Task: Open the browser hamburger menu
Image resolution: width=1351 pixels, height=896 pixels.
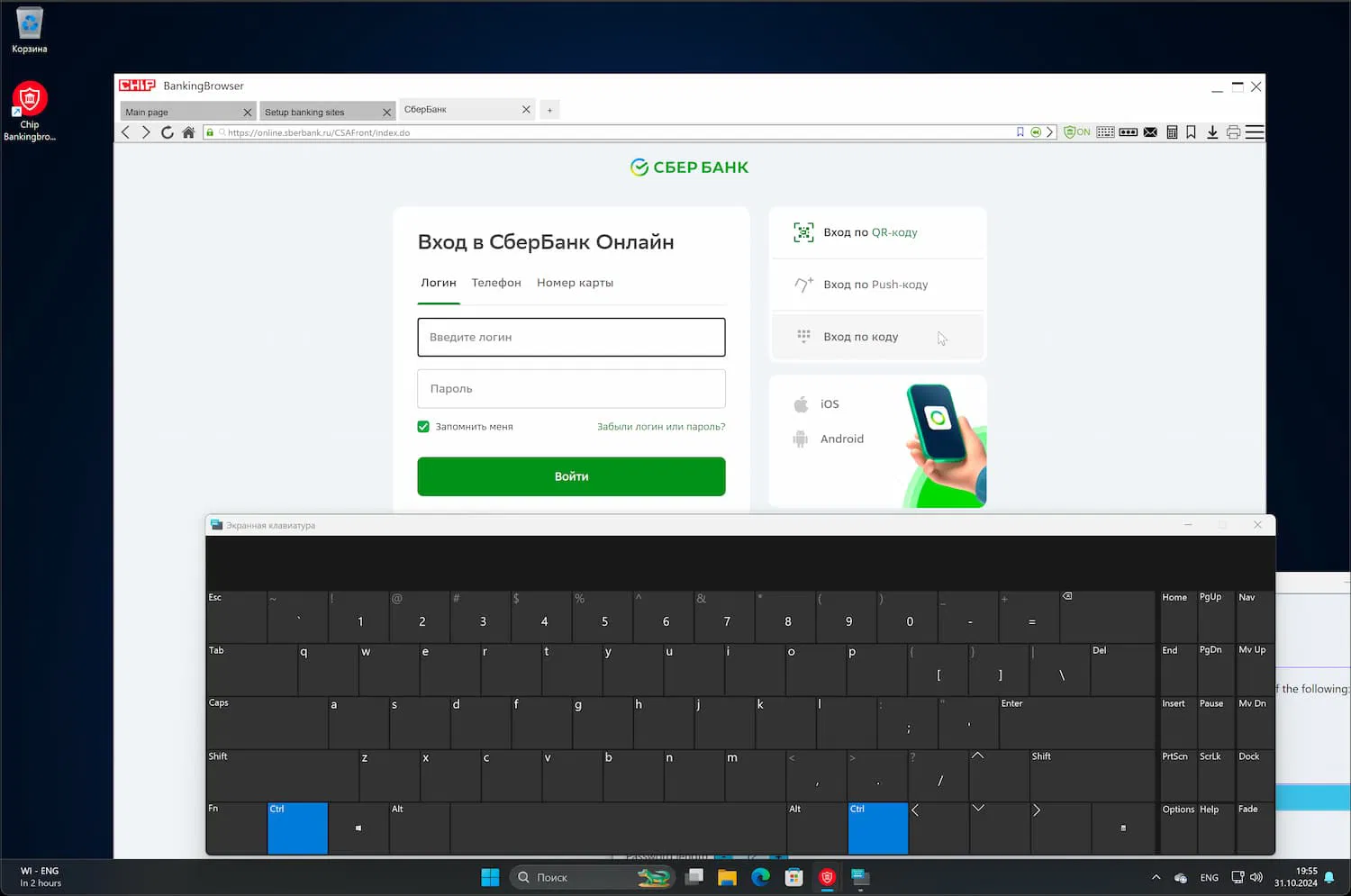Action: 1255,132
